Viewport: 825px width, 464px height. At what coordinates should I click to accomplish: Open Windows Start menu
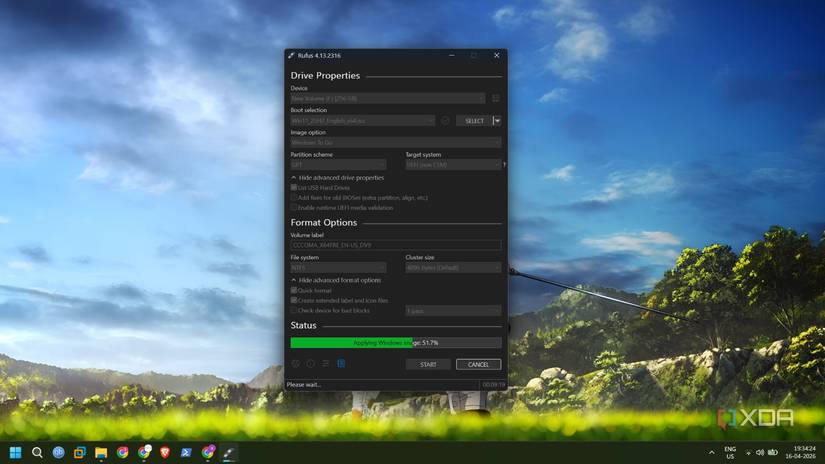click(16, 452)
